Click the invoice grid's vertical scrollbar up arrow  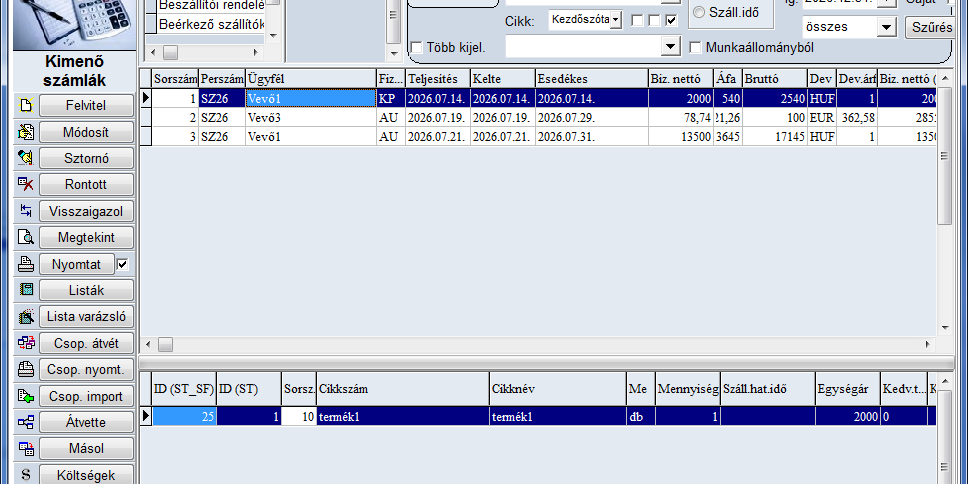pos(944,77)
